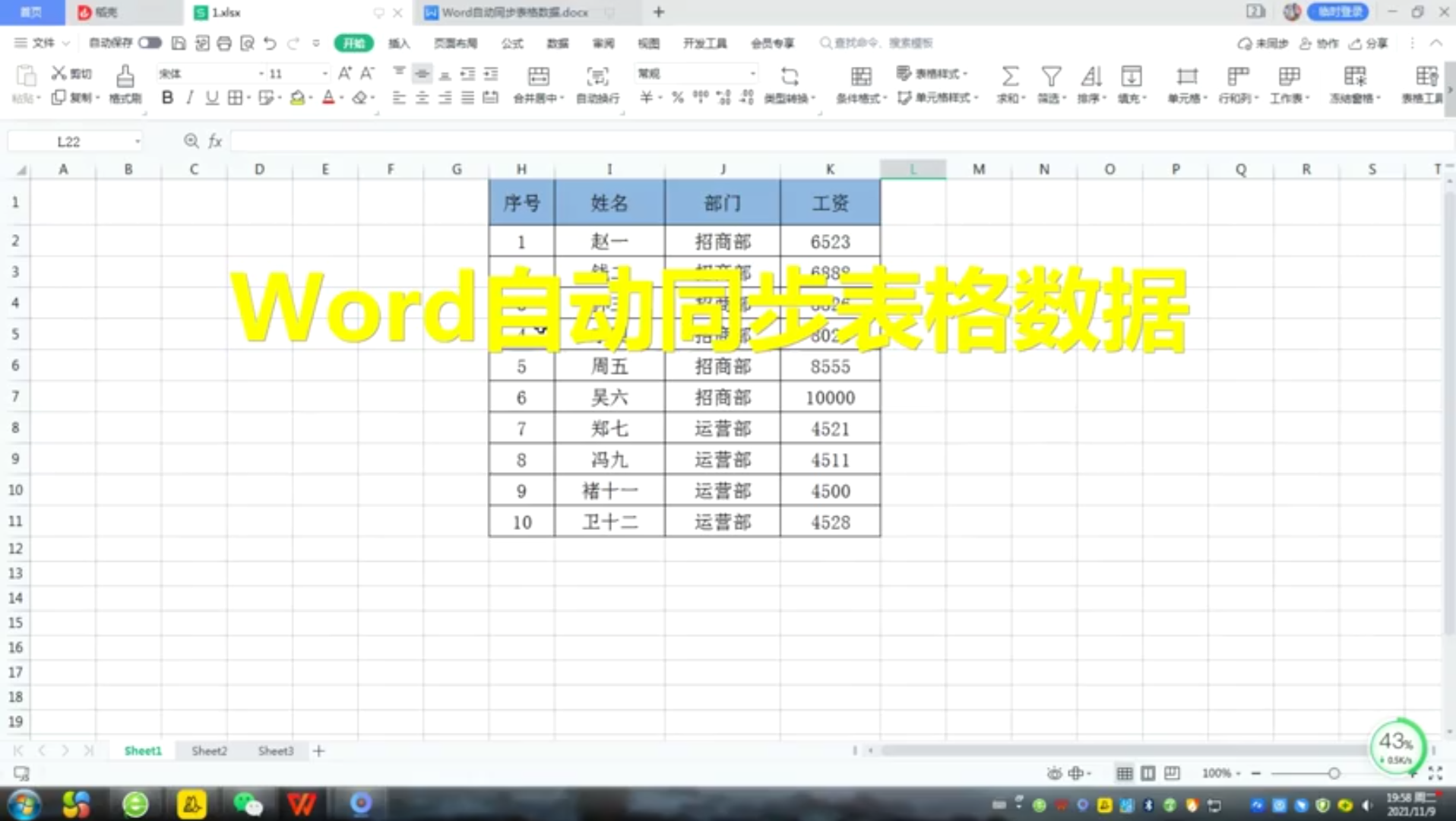
Task: Click the plus button to add new sheet
Action: coord(318,750)
